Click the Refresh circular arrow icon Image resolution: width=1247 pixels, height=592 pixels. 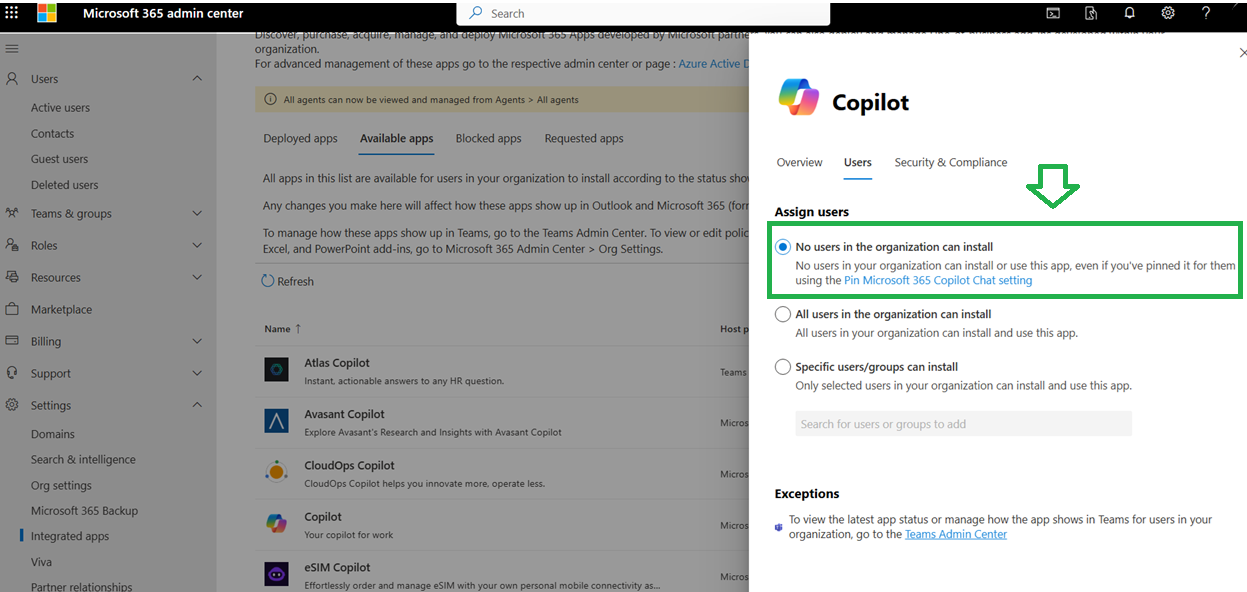267,281
